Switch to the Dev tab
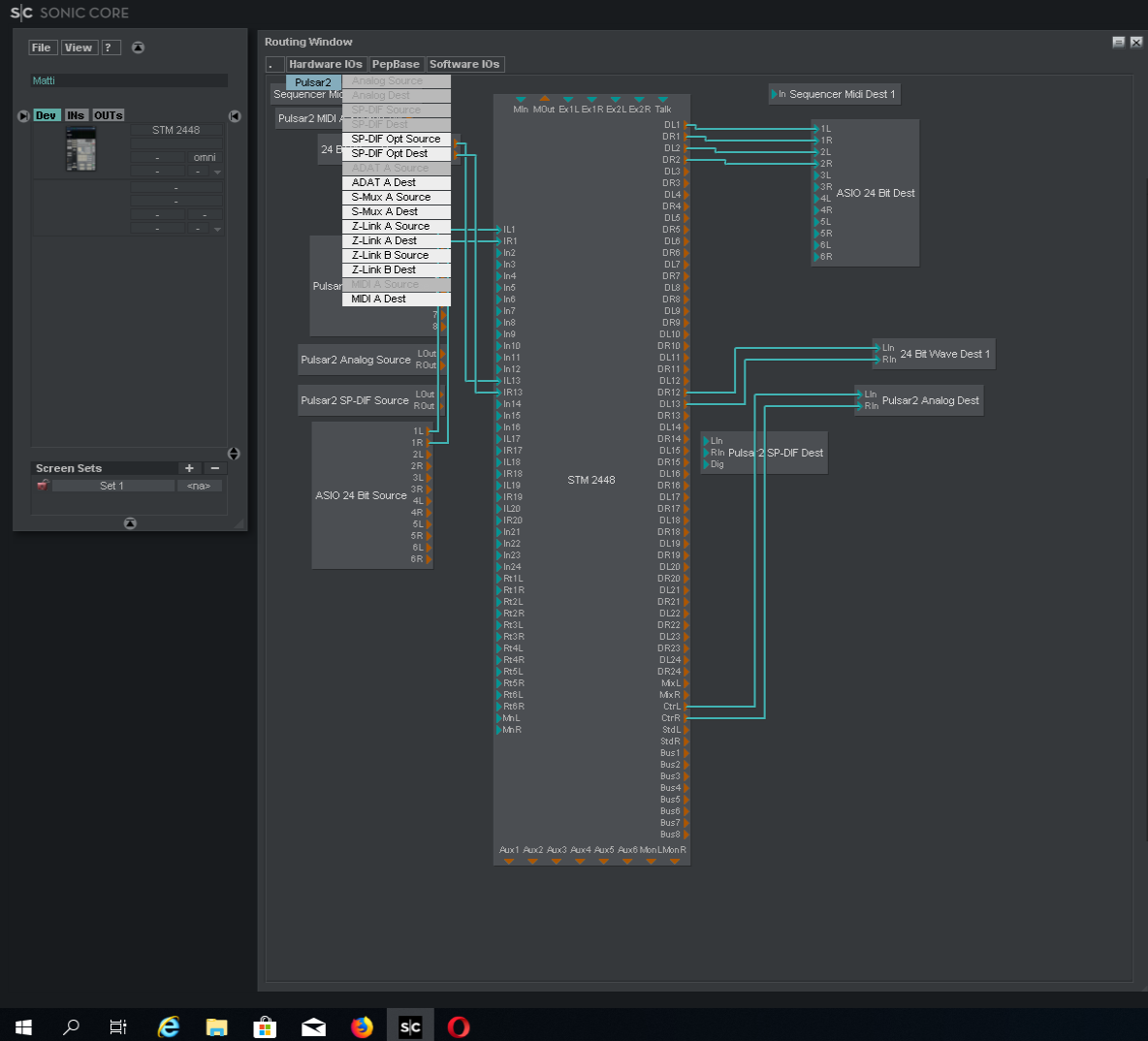The width and height of the screenshot is (1148, 1041). [x=47, y=115]
